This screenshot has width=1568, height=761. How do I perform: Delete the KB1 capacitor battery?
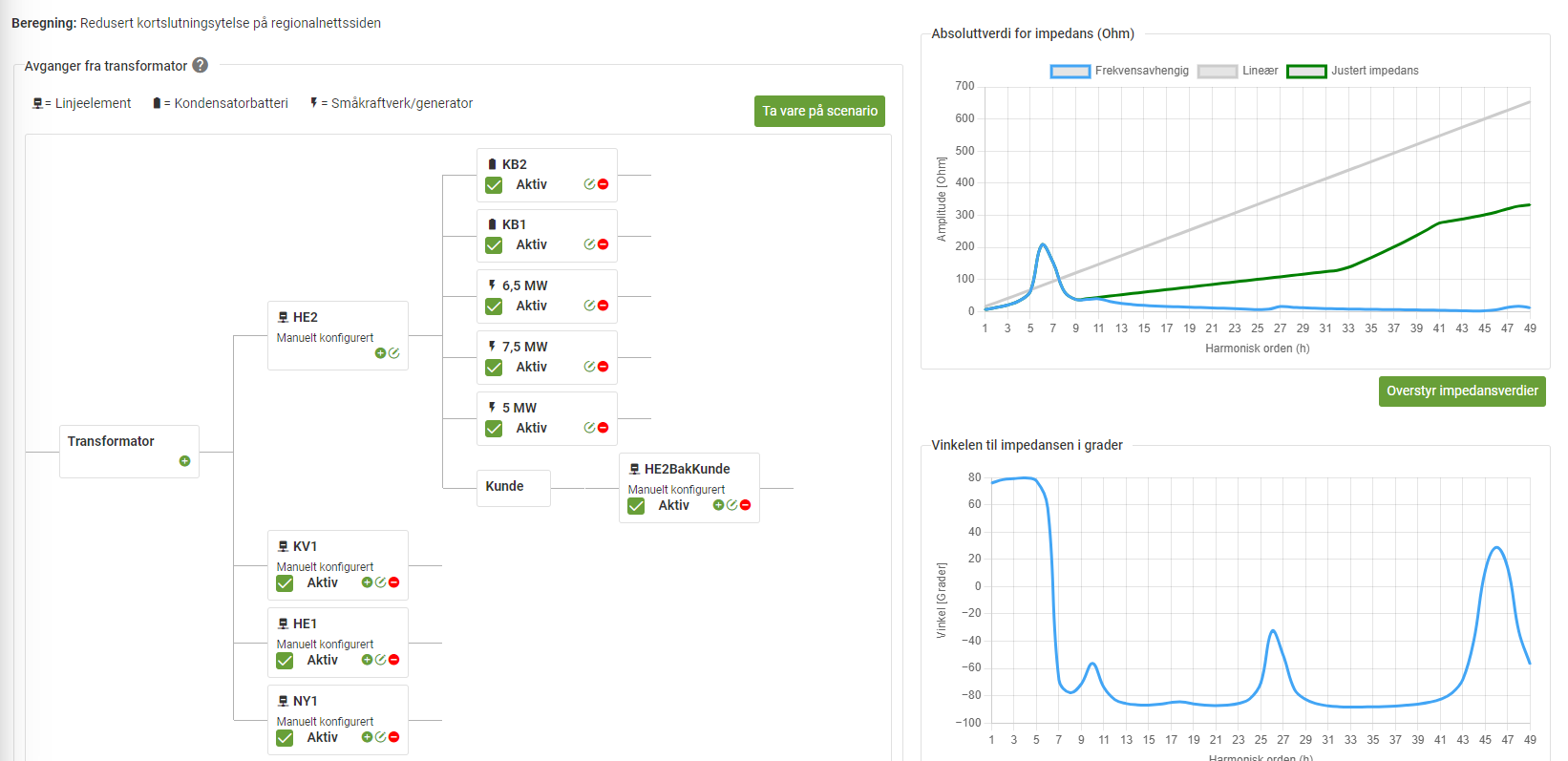tap(603, 244)
